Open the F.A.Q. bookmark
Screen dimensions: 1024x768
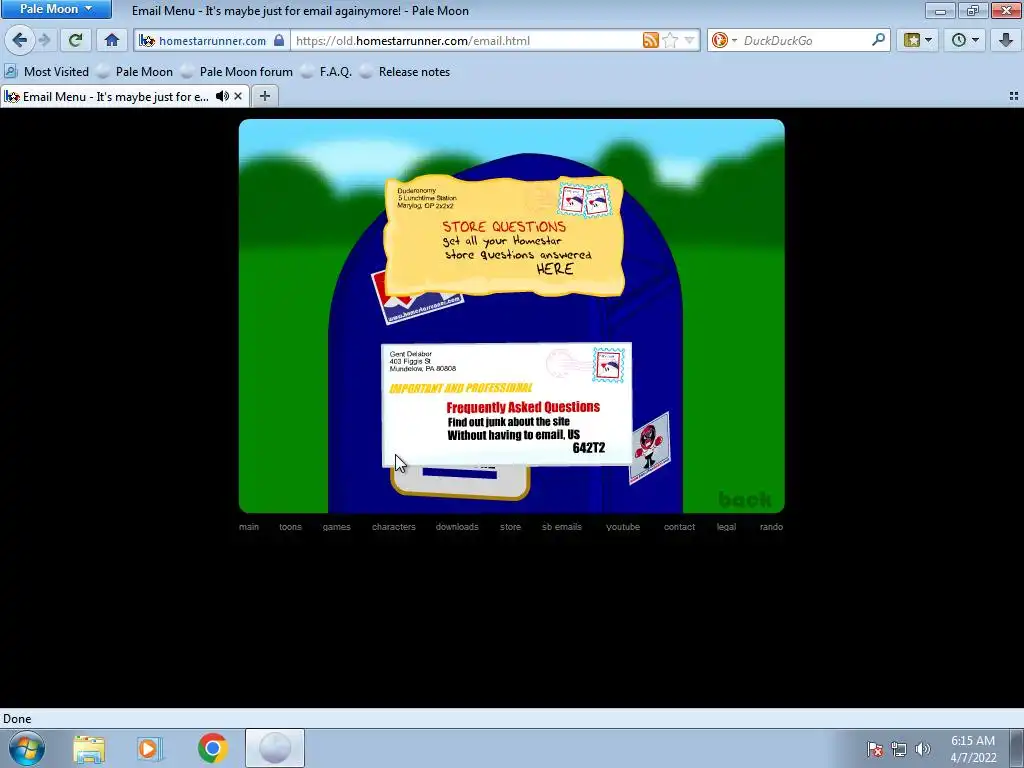[x=327, y=72]
